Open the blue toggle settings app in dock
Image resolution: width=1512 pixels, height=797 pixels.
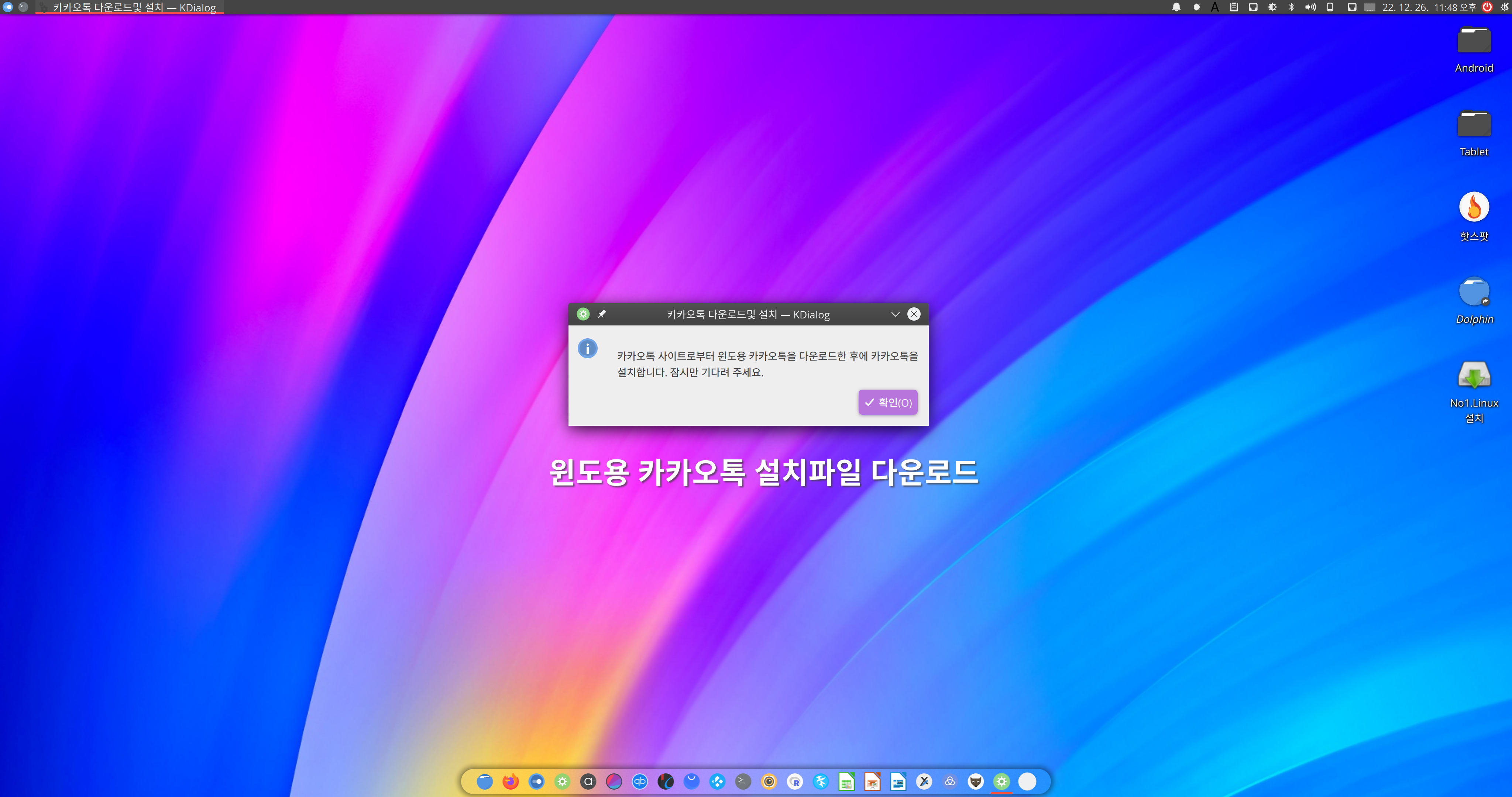click(536, 781)
